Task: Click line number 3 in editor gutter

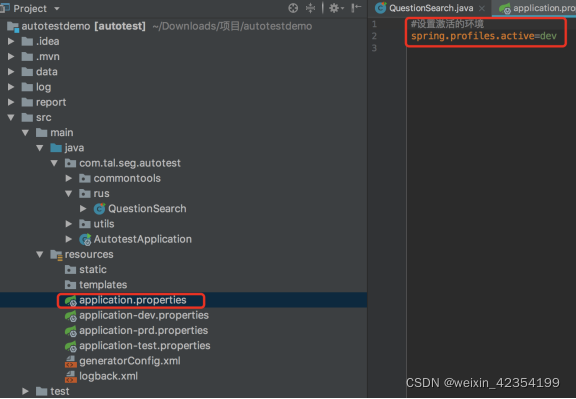Action: (374, 48)
